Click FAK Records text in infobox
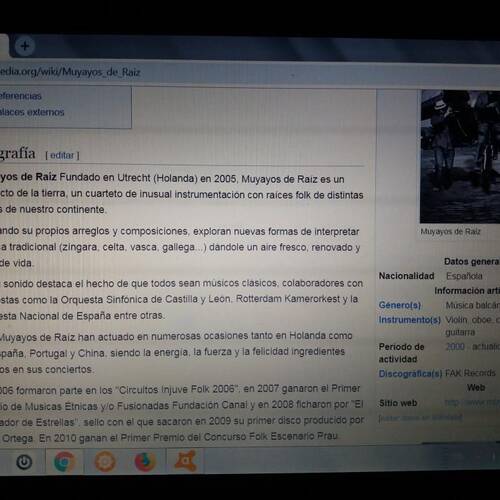The width and height of the screenshot is (500, 500). click(470, 373)
